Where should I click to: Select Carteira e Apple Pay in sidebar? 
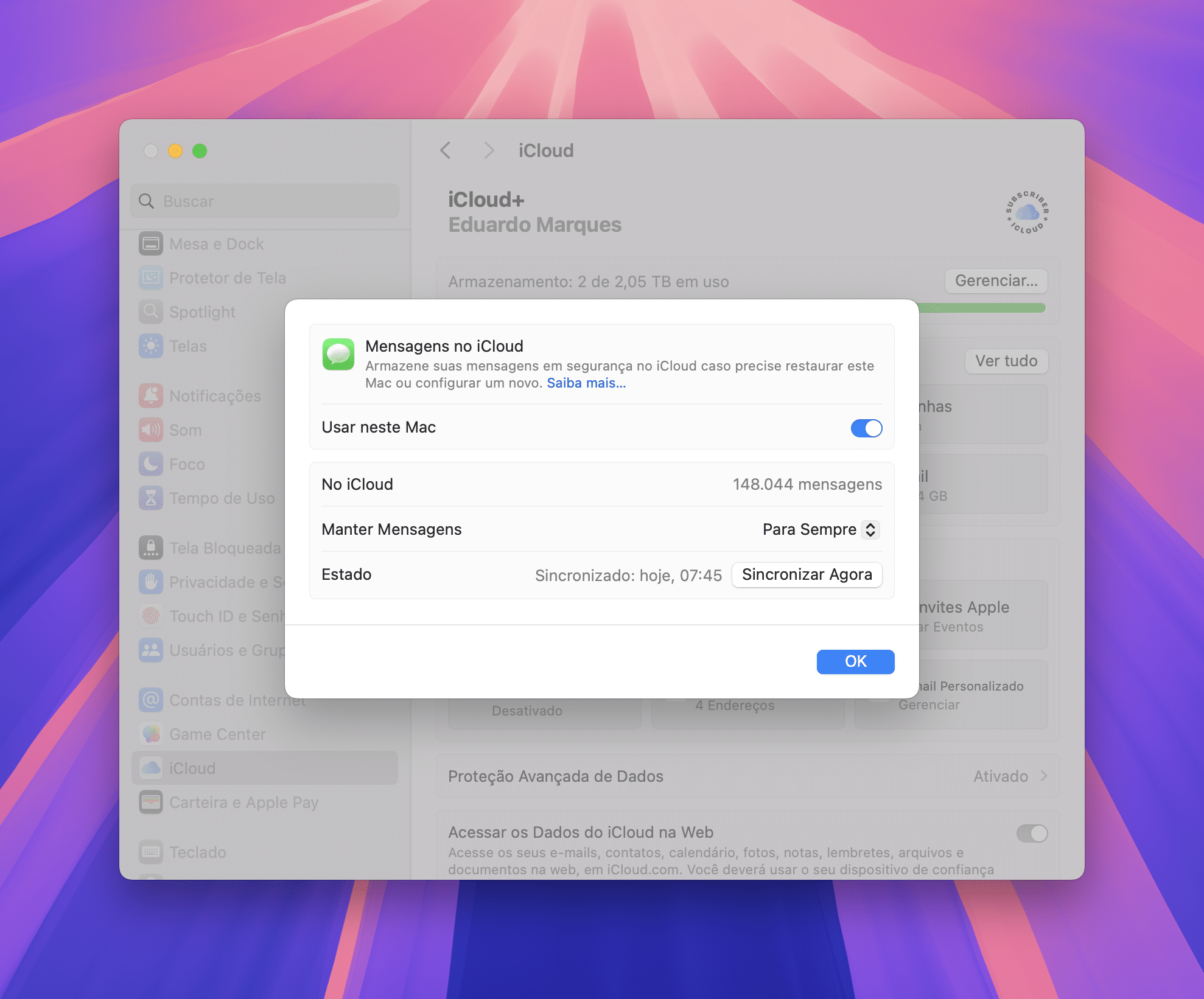[265, 802]
